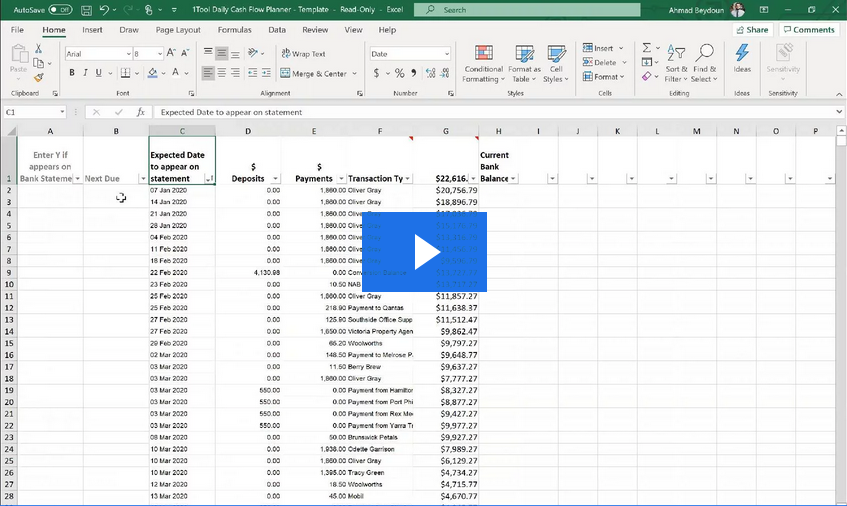Click the Name Box showing C1
This screenshot has width=847, height=506.
(x=30, y=112)
